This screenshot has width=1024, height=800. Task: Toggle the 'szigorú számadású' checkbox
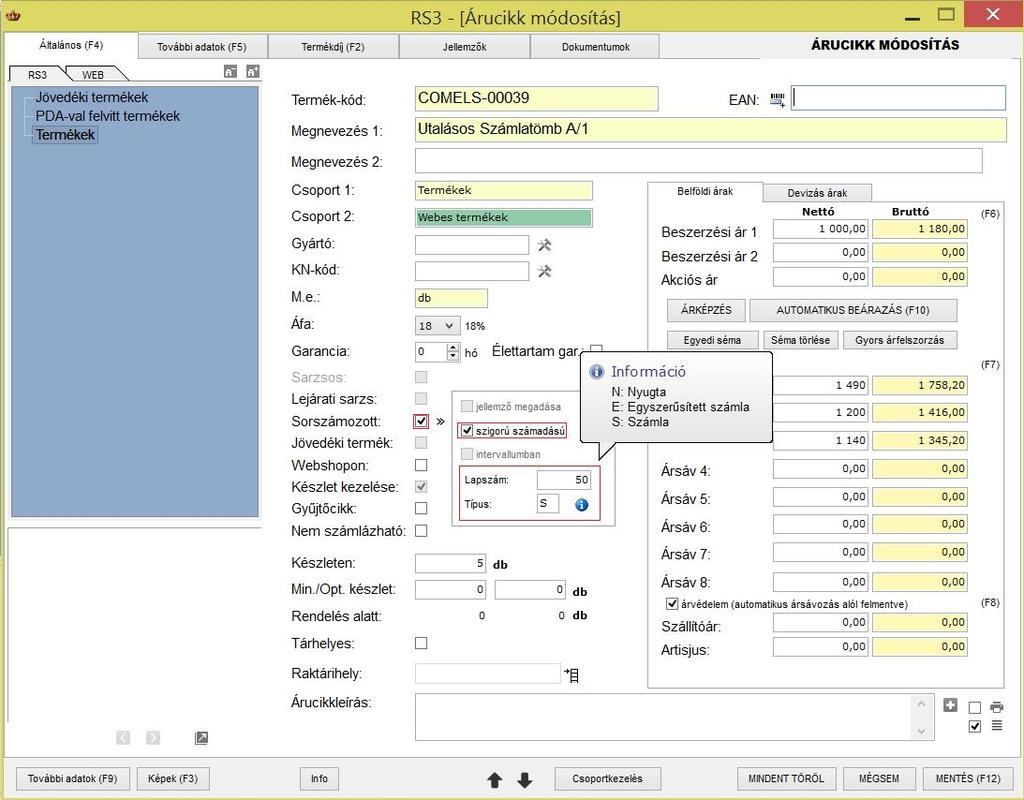click(467, 431)
